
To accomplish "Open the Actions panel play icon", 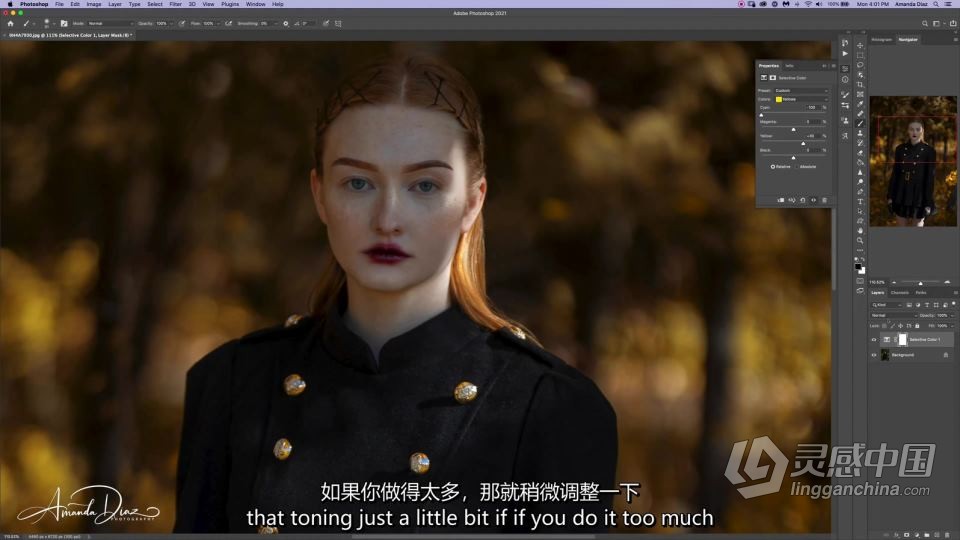I will (845, 54).
